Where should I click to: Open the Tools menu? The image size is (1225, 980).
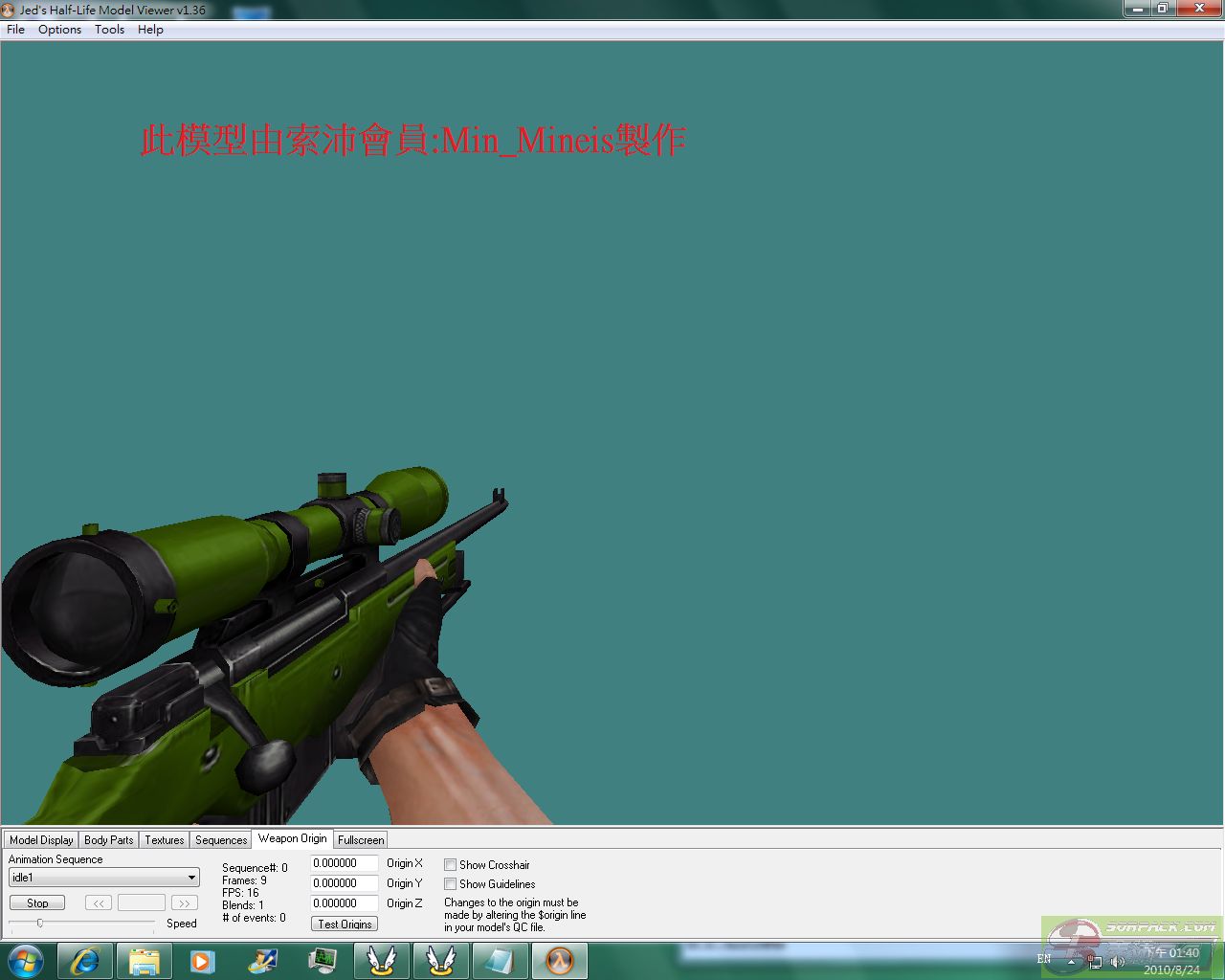pos(109,30)
